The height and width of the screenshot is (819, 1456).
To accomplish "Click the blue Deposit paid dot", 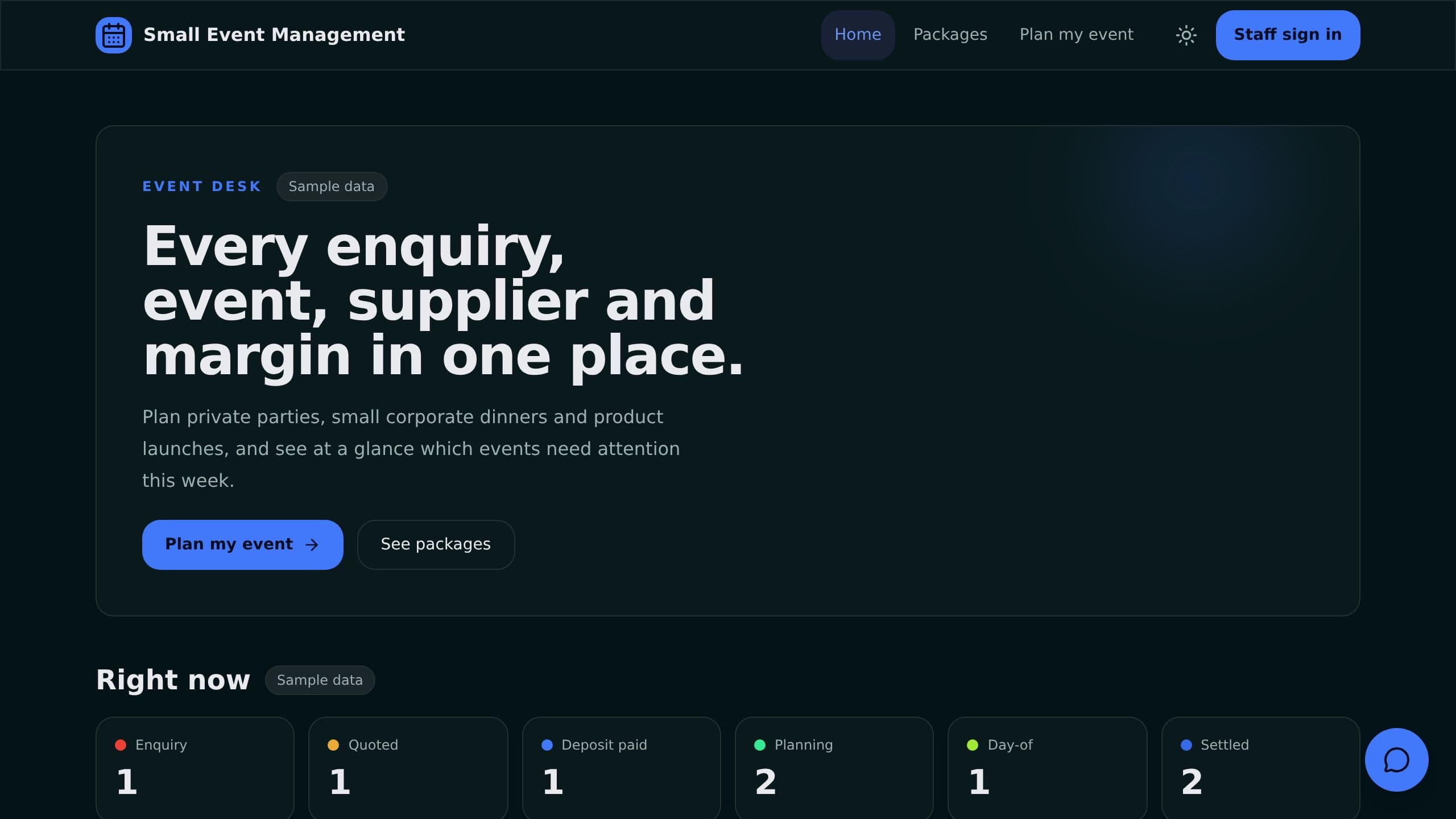I will pyautogui.click(x=547, y=745).
